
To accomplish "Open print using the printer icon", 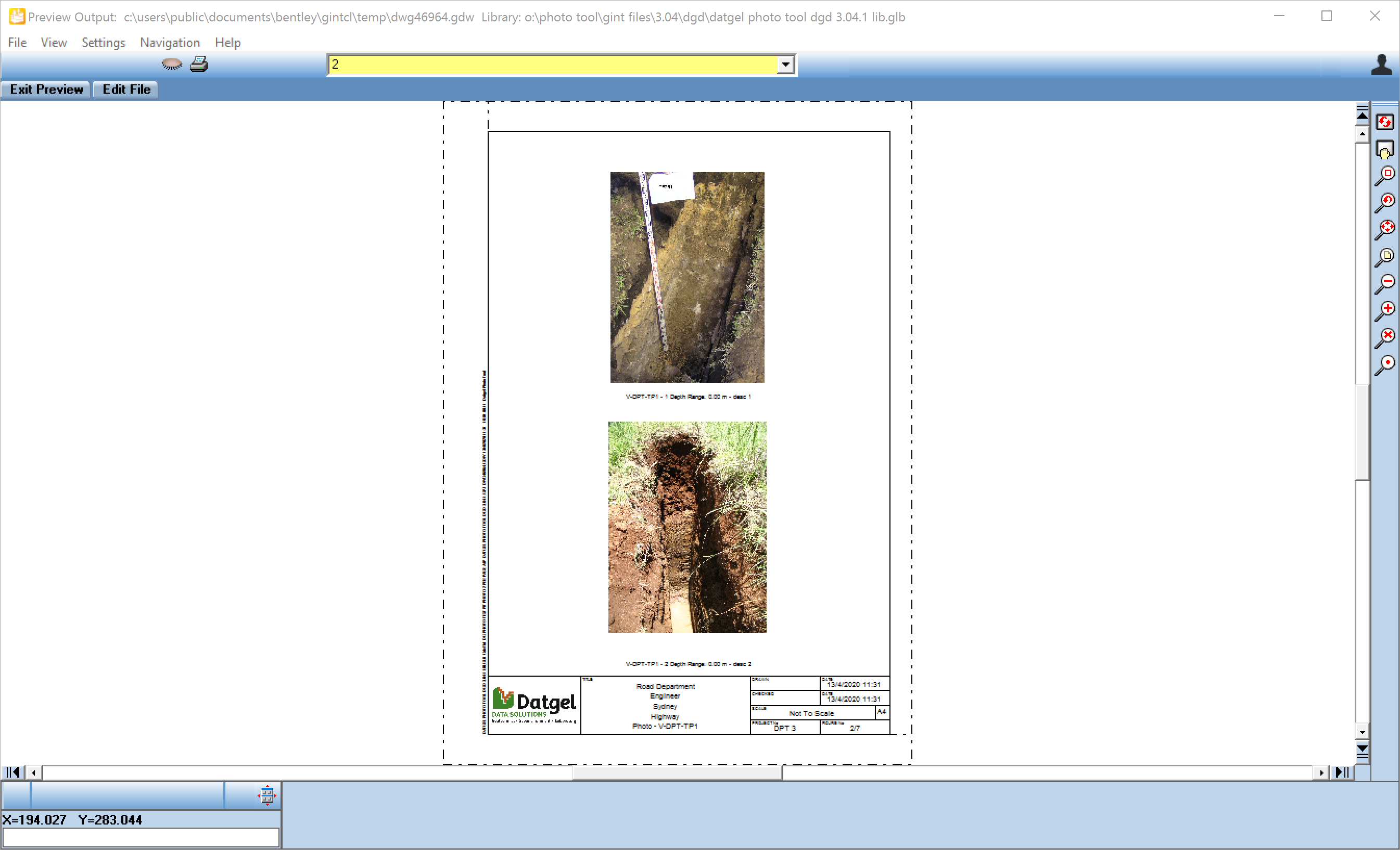I will tap(198, 64).
